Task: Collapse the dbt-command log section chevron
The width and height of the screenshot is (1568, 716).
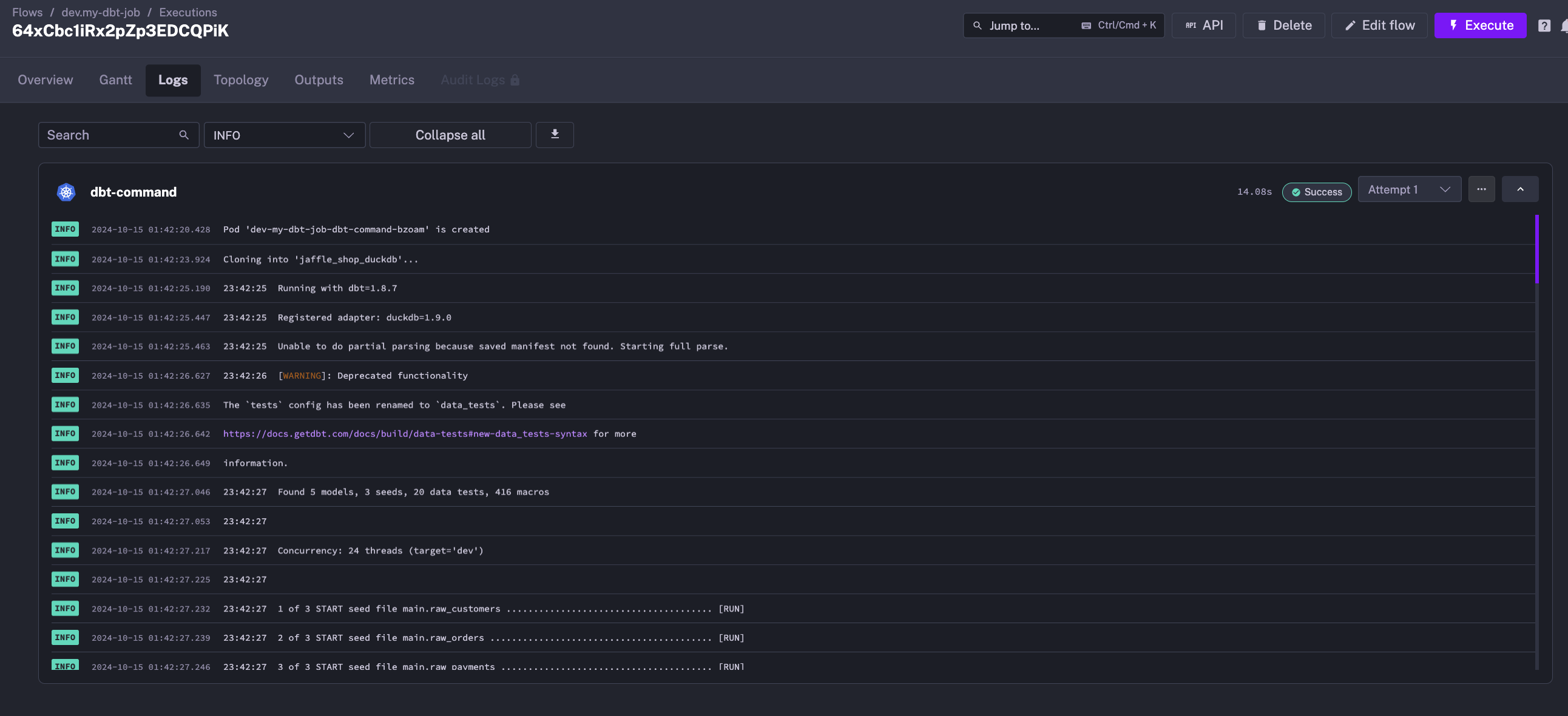Action: [1519, 189]
